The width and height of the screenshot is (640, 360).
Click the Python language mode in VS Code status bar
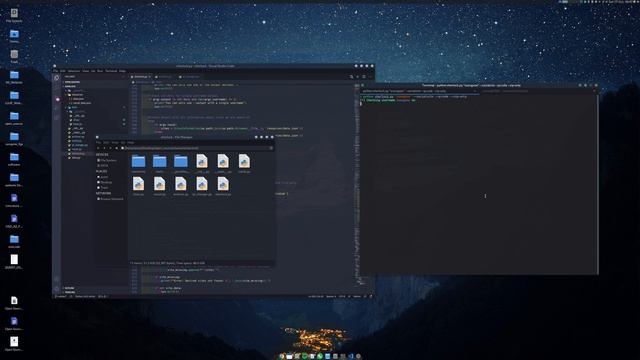(x=357, y=296)
